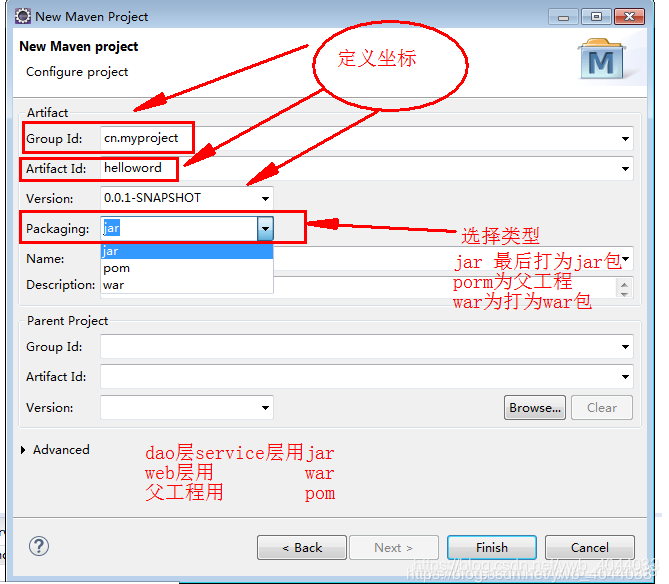
Task: Maximize the New Maven Project dialog
Action: pyautogui.click(x=596, y=17)
